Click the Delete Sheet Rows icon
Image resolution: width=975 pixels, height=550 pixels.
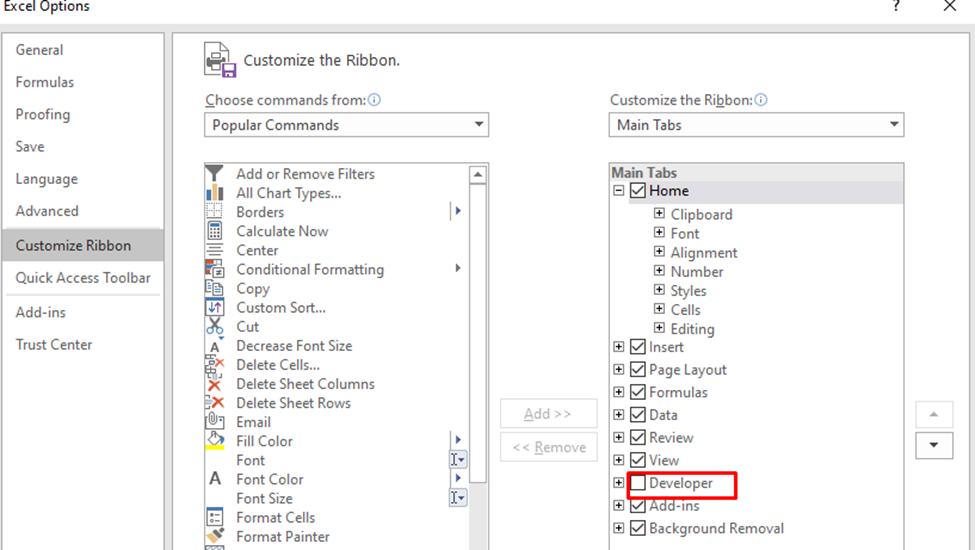215,403
